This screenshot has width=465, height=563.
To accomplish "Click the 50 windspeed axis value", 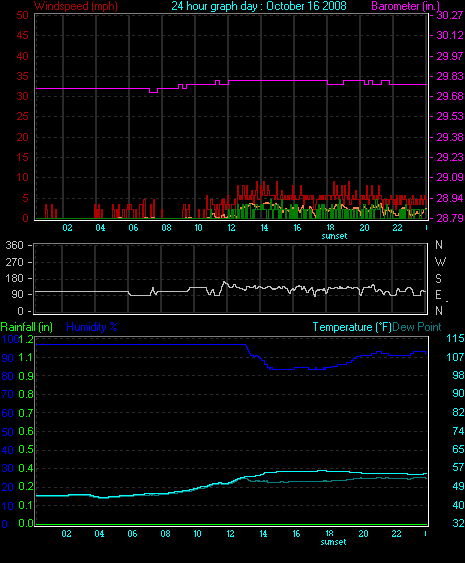I will pyautogui.click(x=22, y=15).
